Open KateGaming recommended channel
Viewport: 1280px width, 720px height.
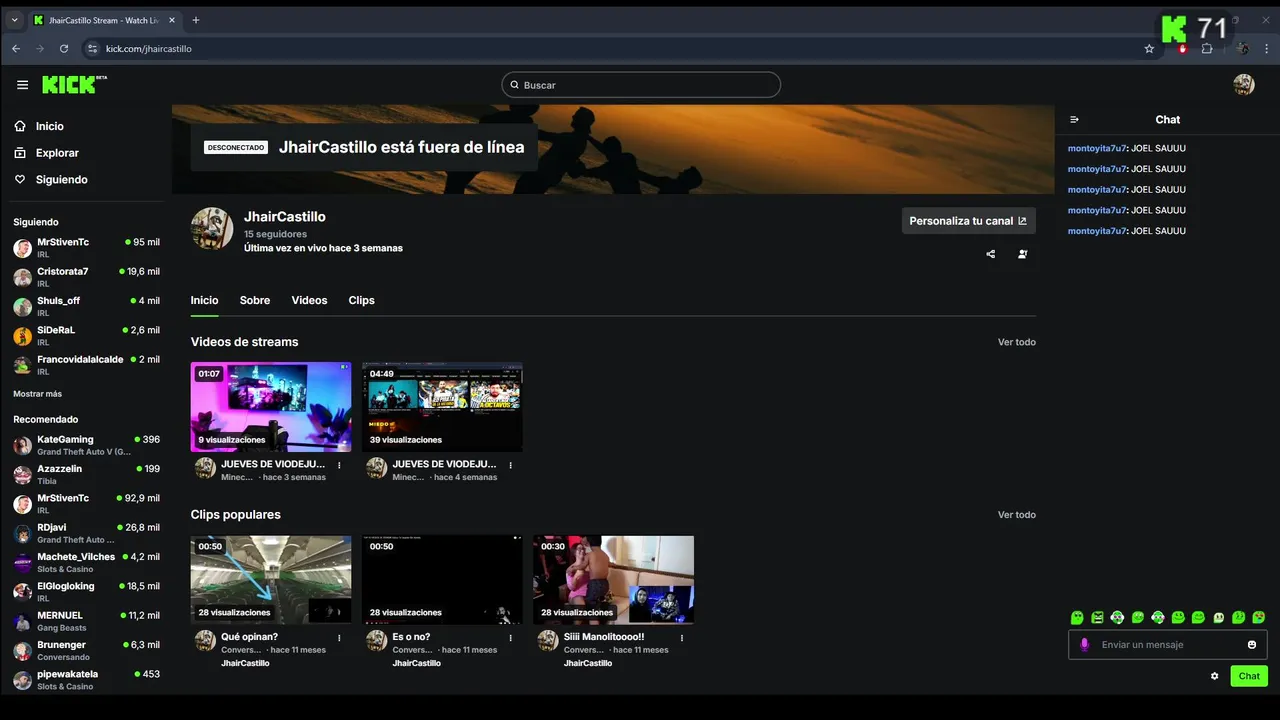click(x=86, y=445)
